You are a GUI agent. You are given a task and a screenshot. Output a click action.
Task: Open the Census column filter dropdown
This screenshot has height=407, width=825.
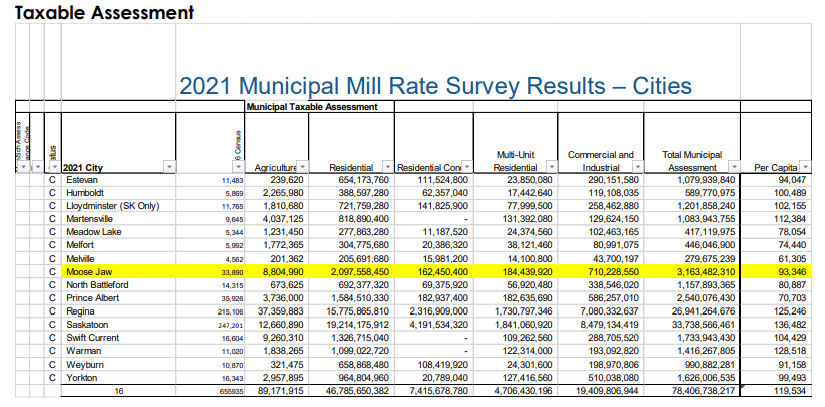[238, 167]
